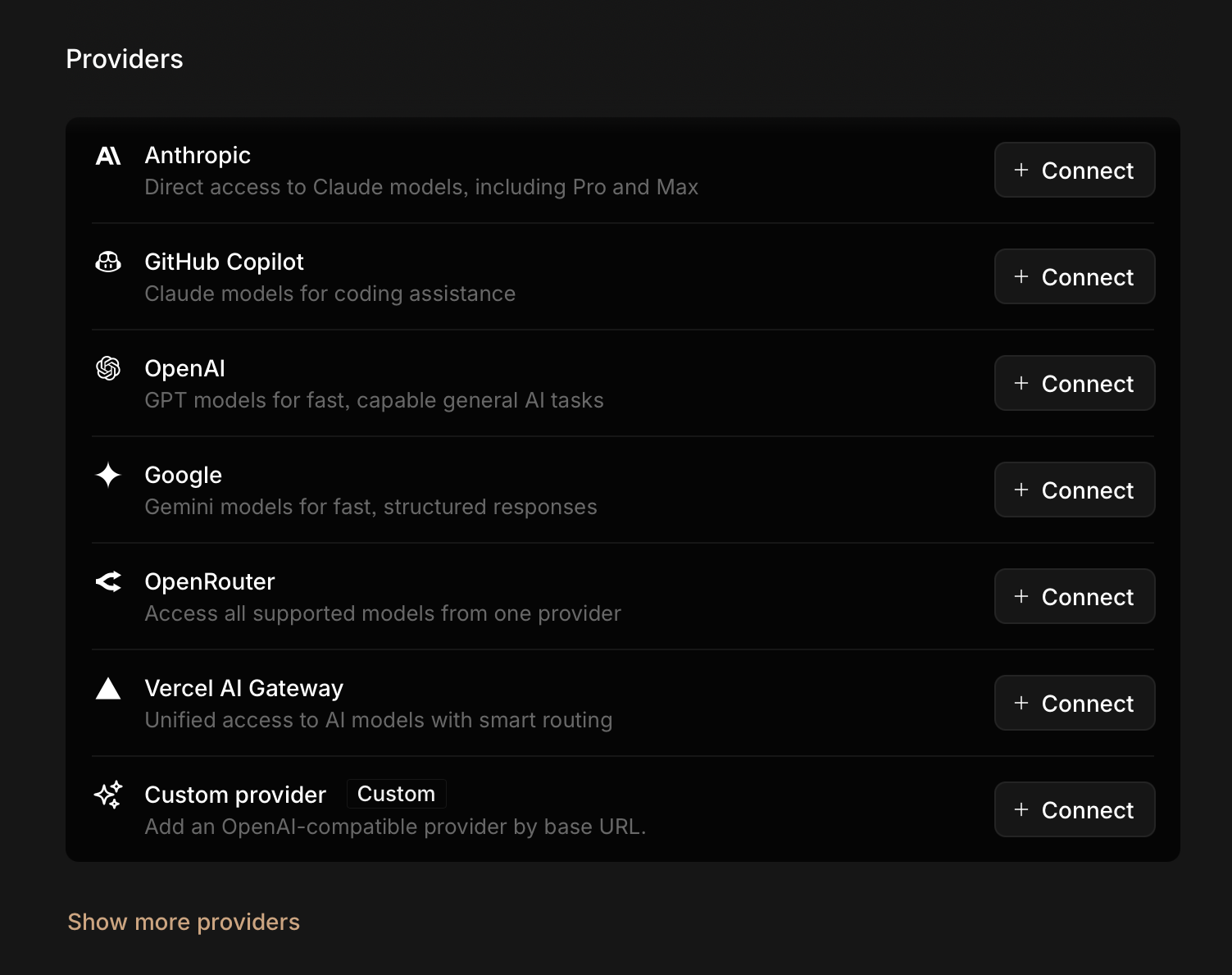Click the Custom badge tag
1232x975 pixels.
click(x=397, y=794)
